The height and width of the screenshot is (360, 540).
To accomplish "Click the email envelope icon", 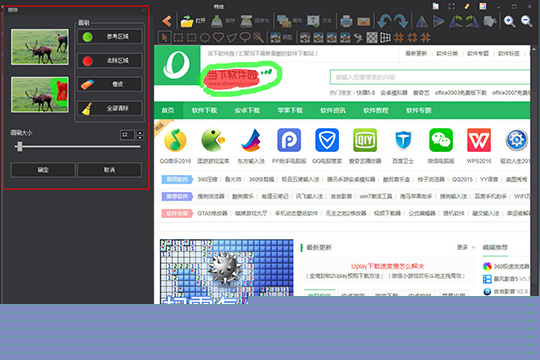I will coord(364,22).
